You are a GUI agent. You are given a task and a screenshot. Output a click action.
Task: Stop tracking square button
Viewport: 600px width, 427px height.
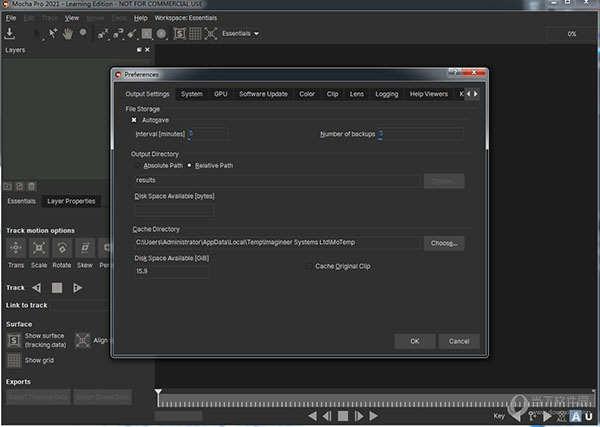57,288
